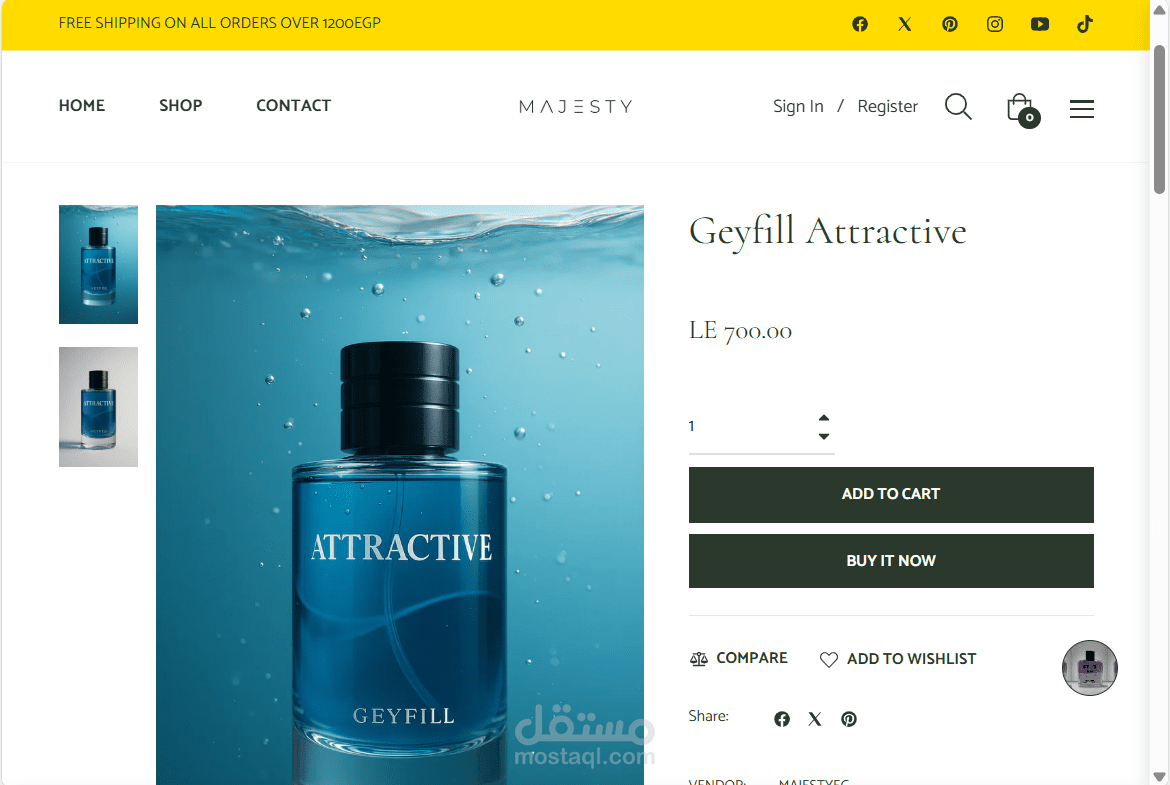Image resolution: width=1170 pixels, height=785 pixels.
Task: Click the quantity input field
Action: 750,426
